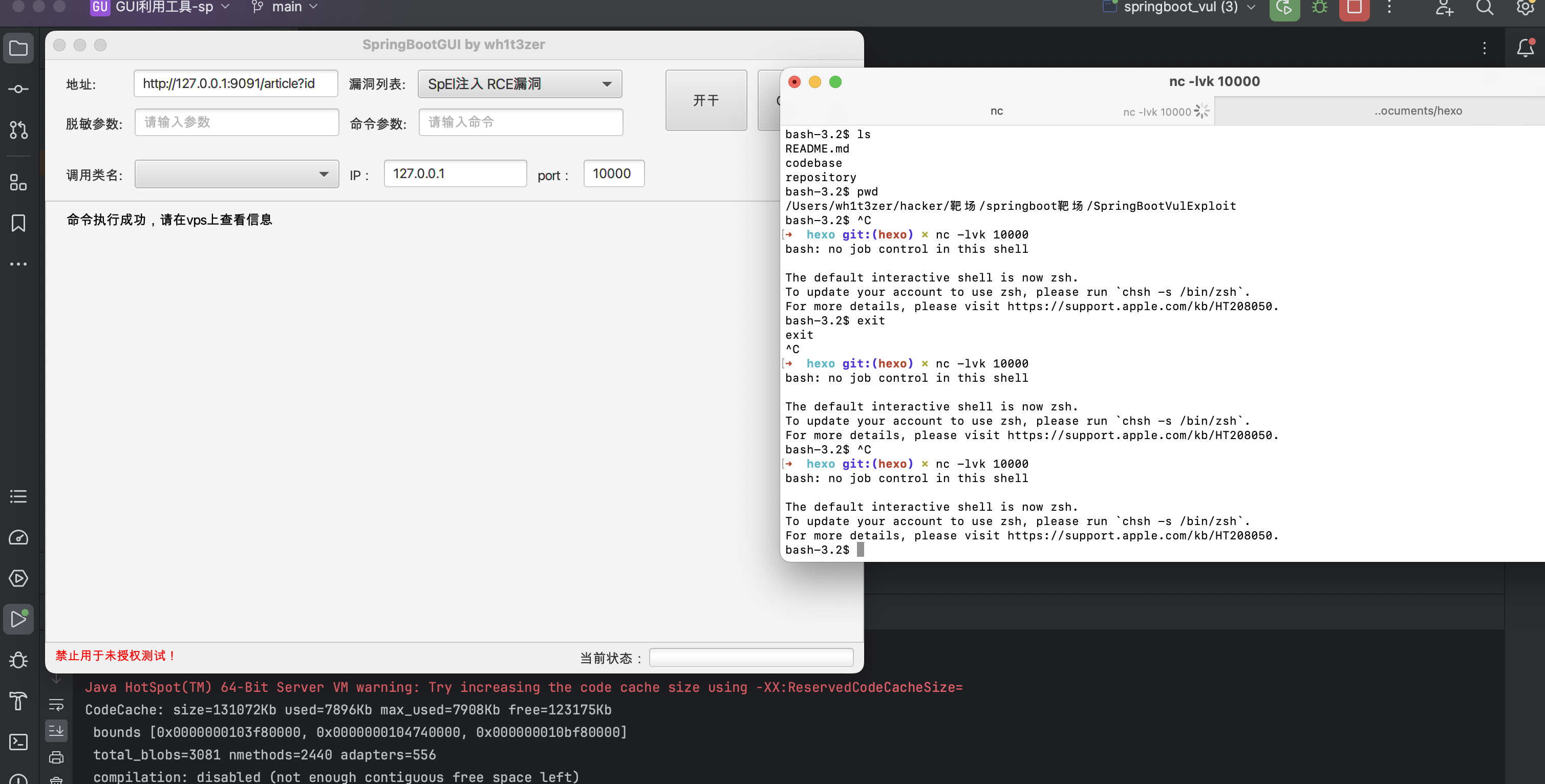Open the notifications bell icon
Screen dimensions: 1545x784
pos(1525,48)
